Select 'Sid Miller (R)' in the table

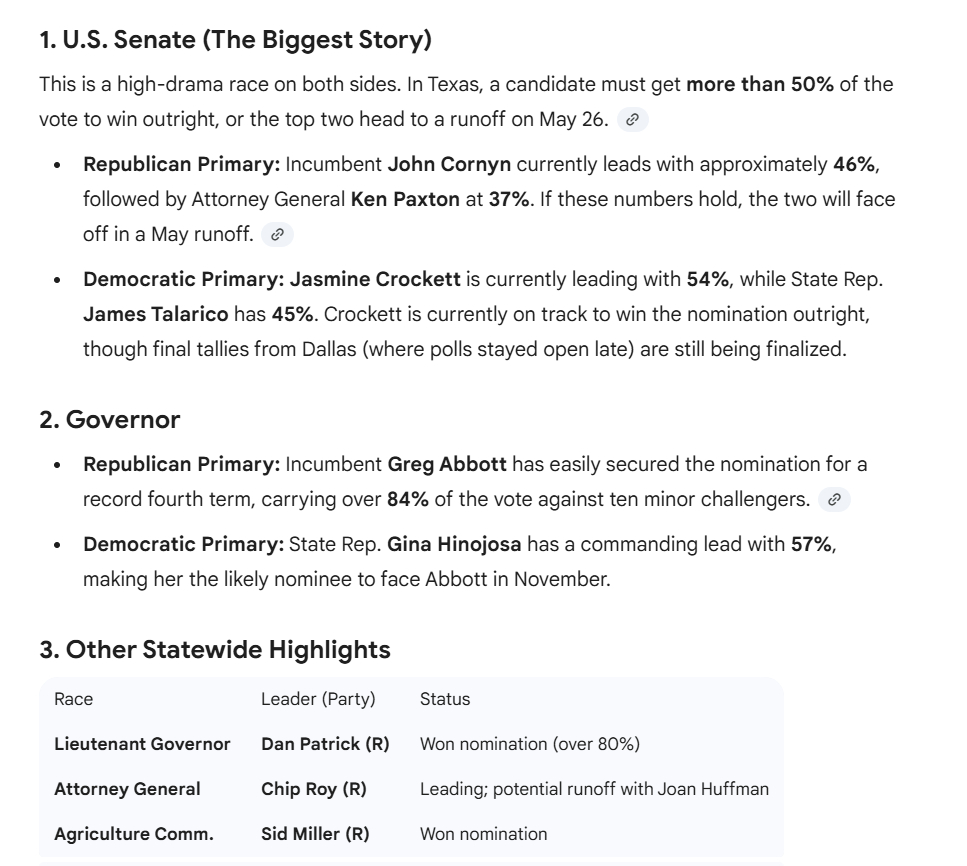click(315, 834)
